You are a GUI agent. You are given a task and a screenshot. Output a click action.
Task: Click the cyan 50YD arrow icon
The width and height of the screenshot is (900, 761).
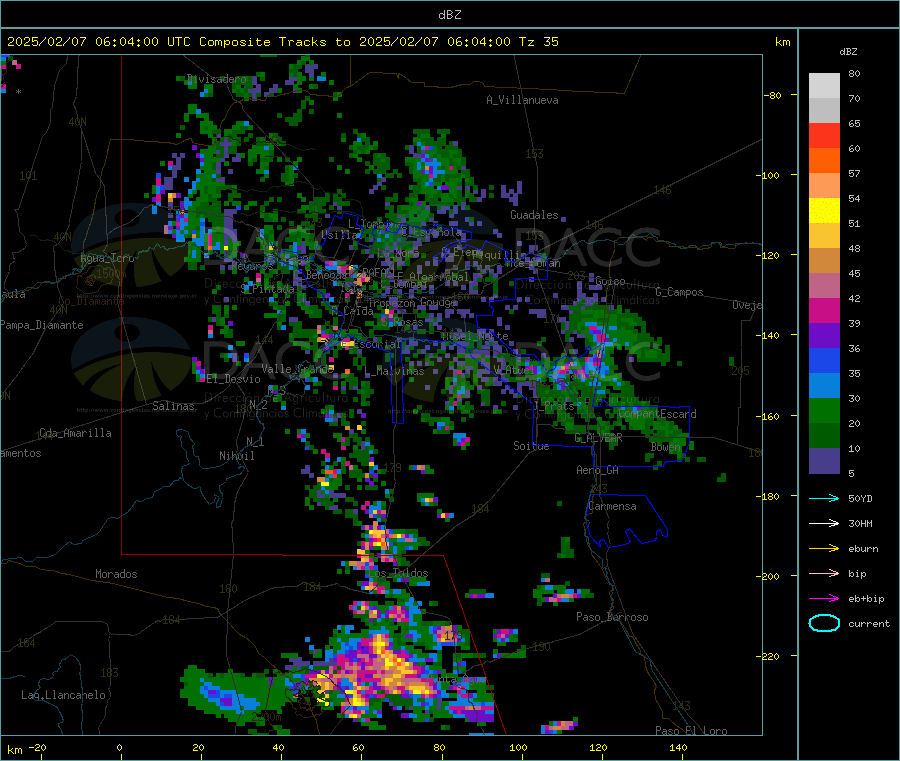[824, 498]
